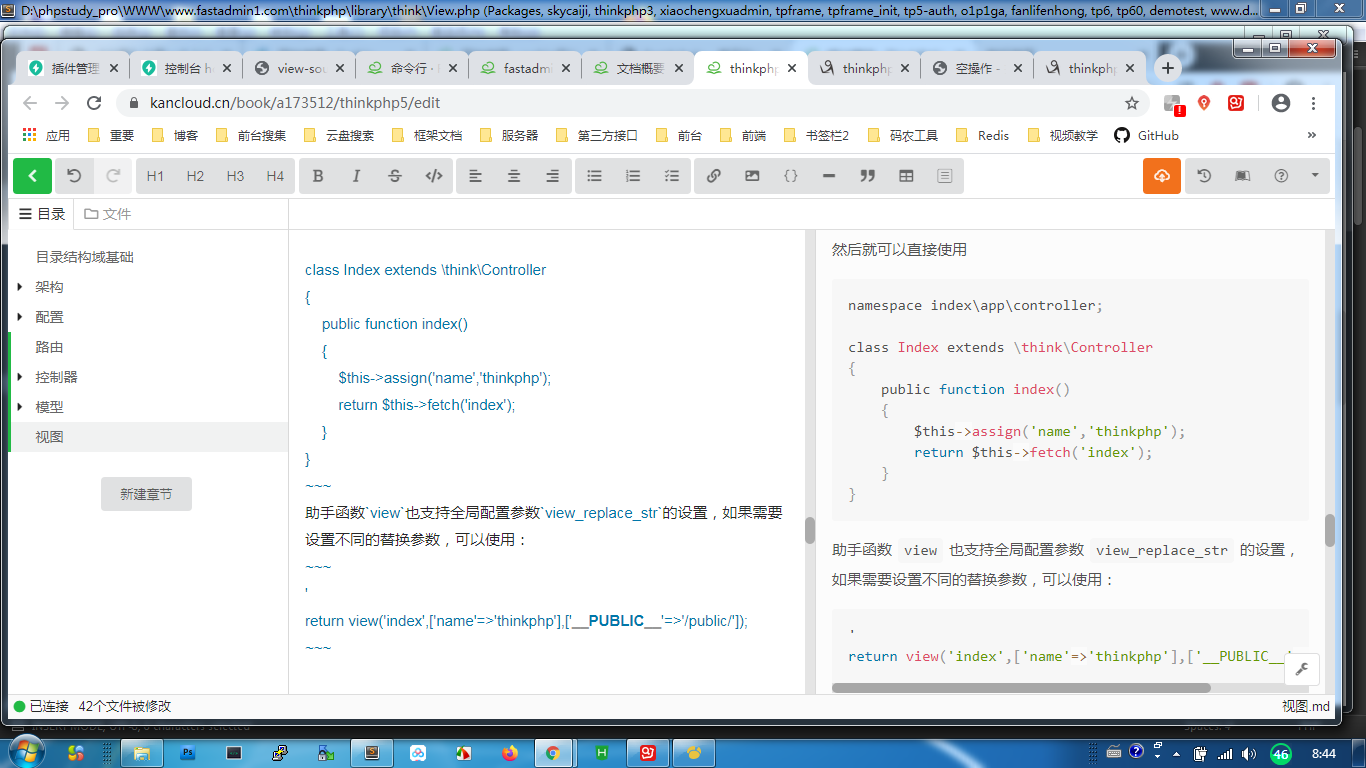Bookmark this page with star icon
The image size is (1366, 768).
1132,103
